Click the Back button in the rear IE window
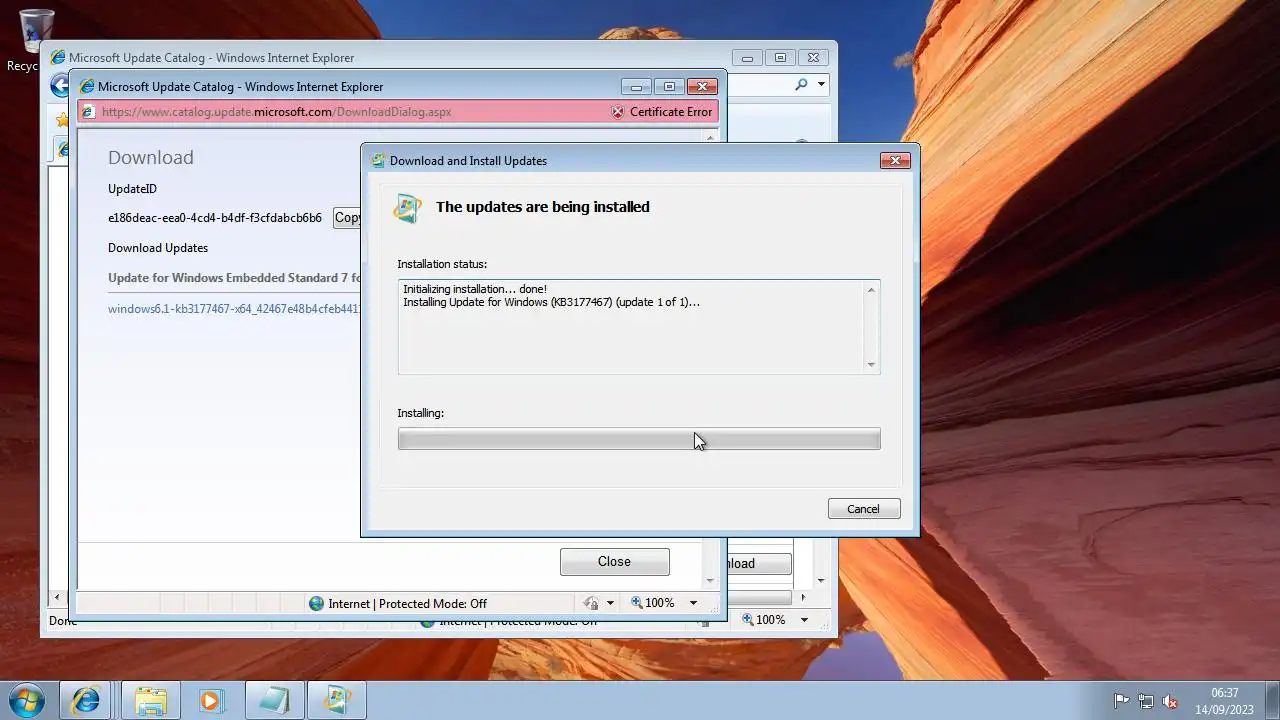 pos(60,86)
